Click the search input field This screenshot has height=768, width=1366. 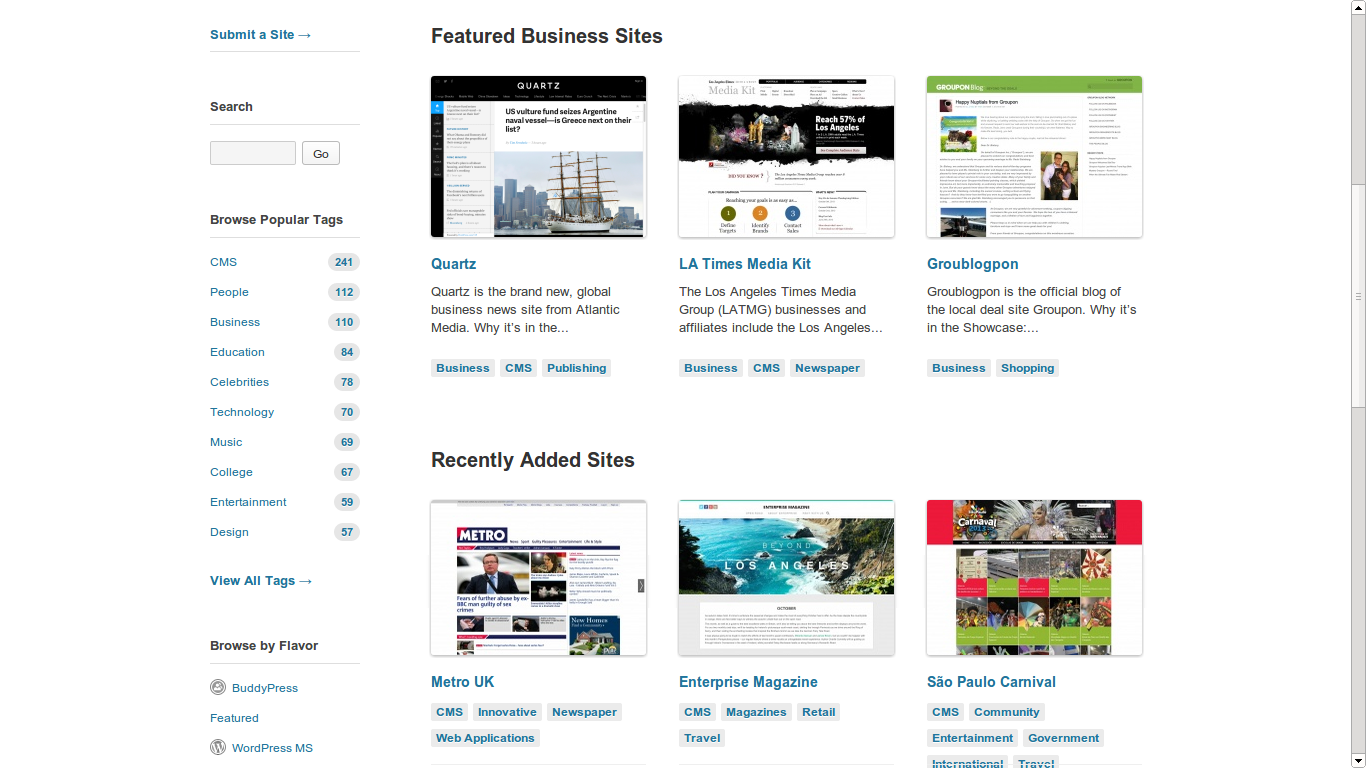tap(253, 153)
